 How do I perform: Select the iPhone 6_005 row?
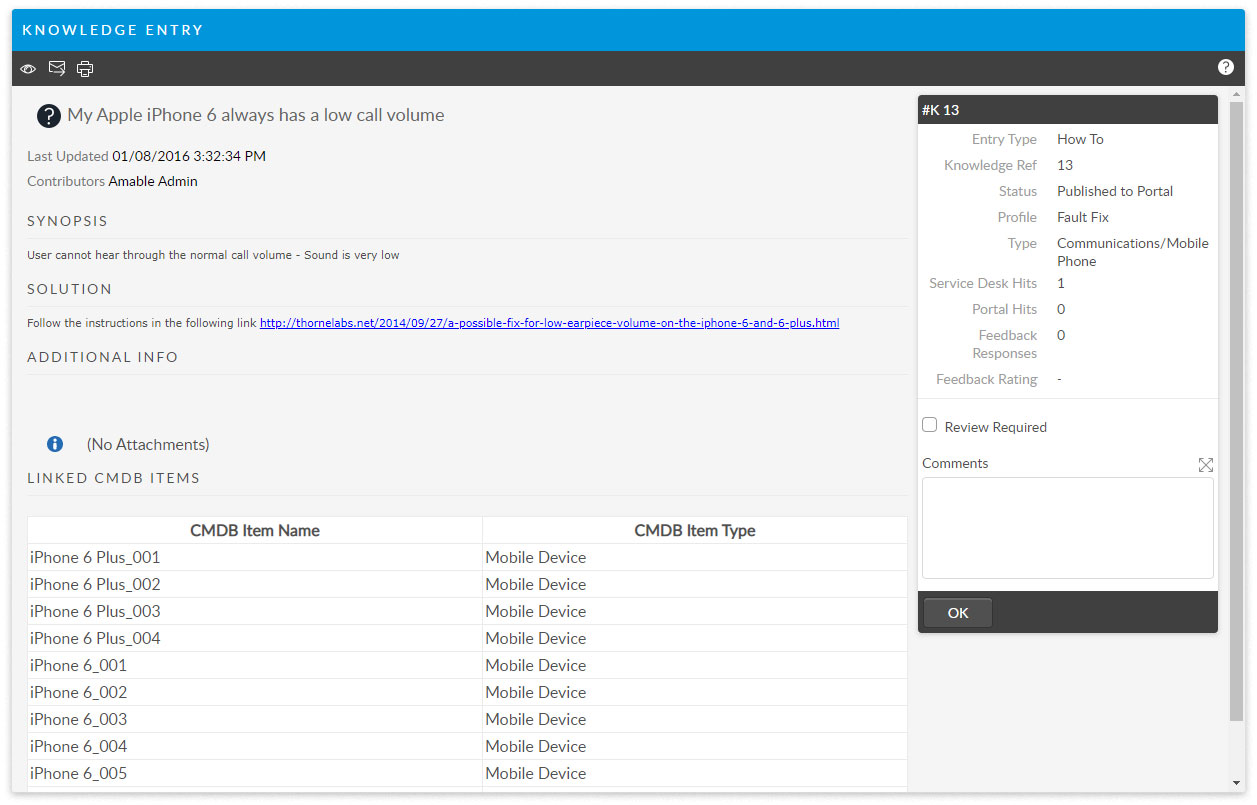click(467, 773)
